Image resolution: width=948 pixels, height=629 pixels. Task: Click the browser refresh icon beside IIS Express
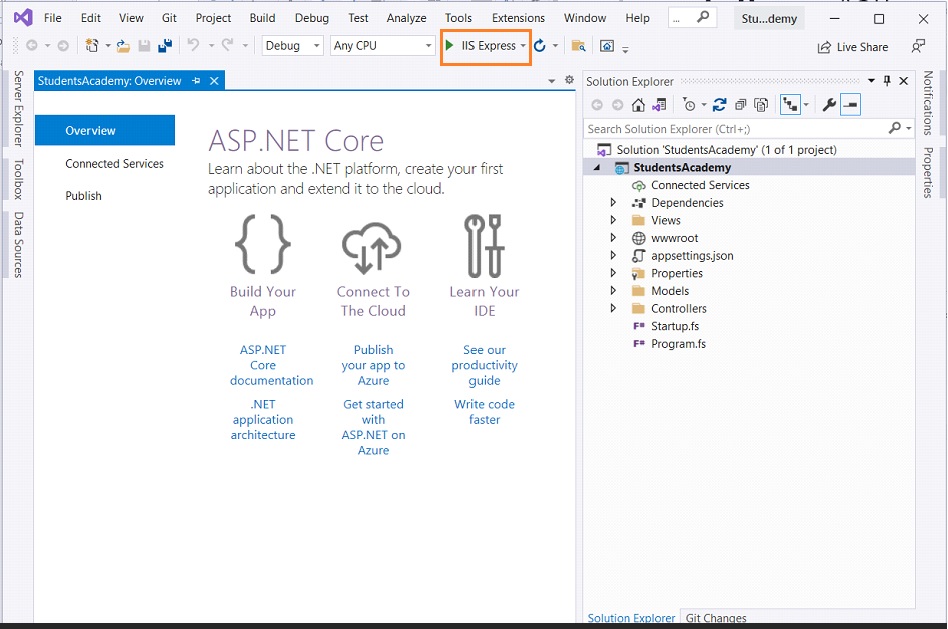point(539,45)
